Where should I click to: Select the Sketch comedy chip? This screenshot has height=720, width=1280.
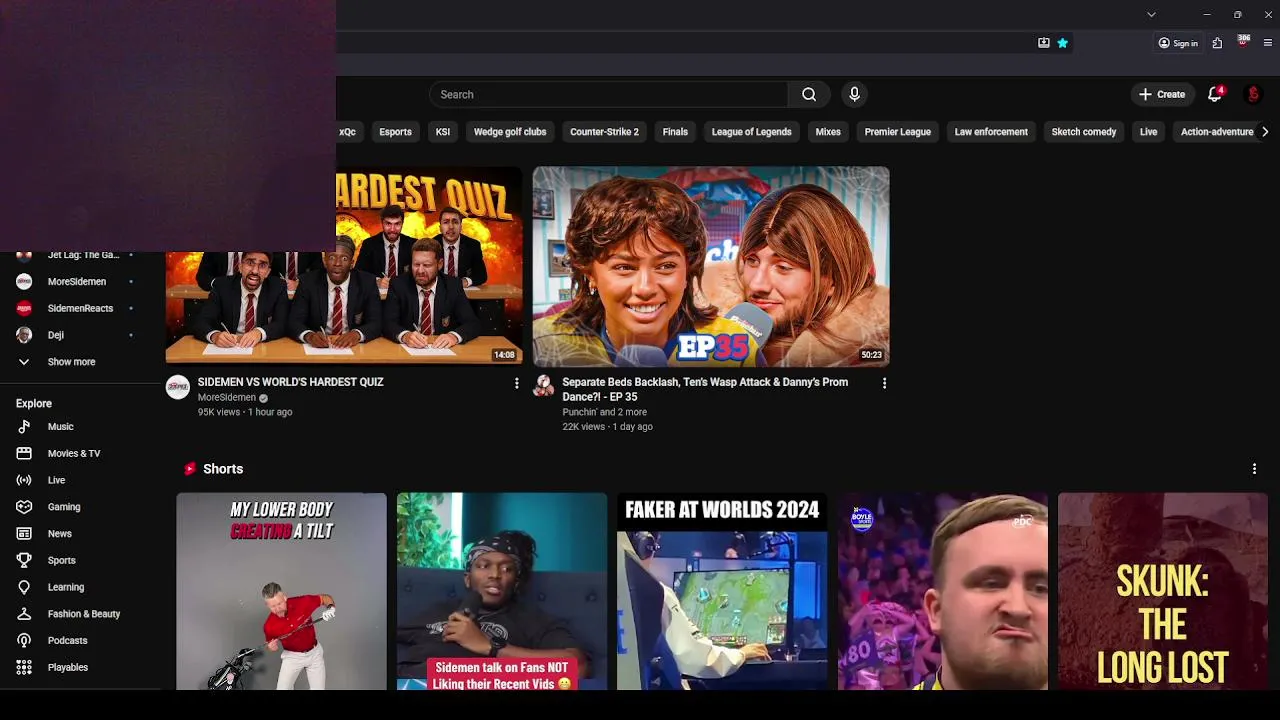coord(1083,132)
